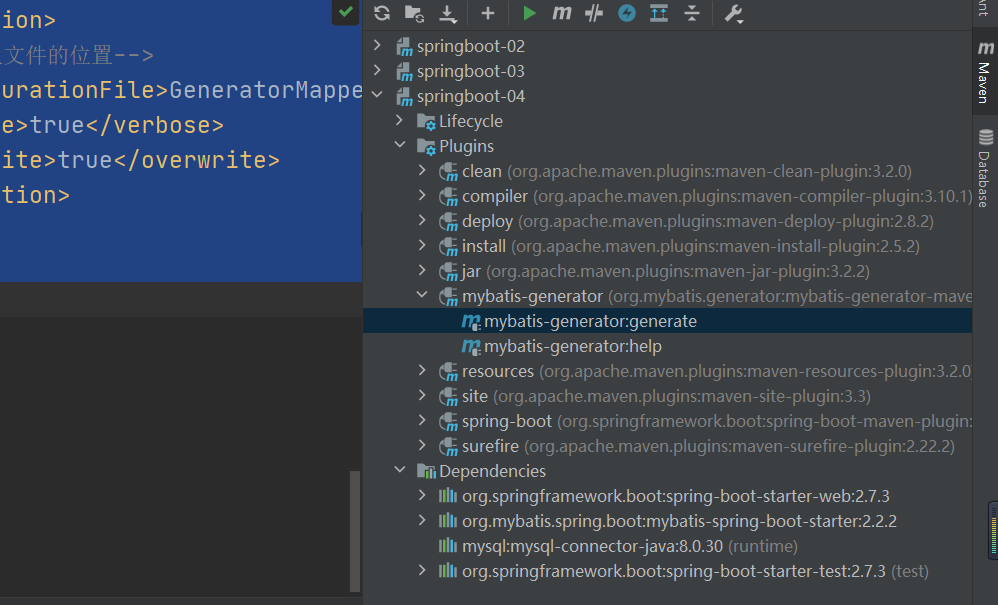The image size is (998, 605).
Task: Expand spring-boot-starter-web dependency
Action: [422, 495]
